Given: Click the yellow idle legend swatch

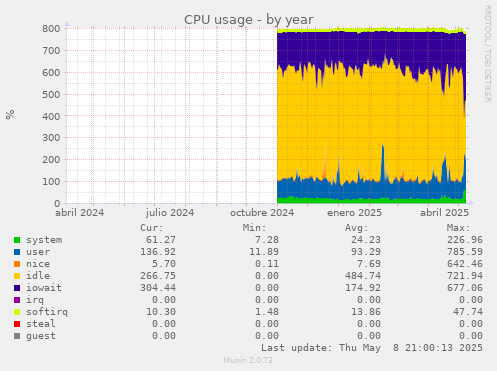Looking at the screenshot, I should click(x=17, y=276).
